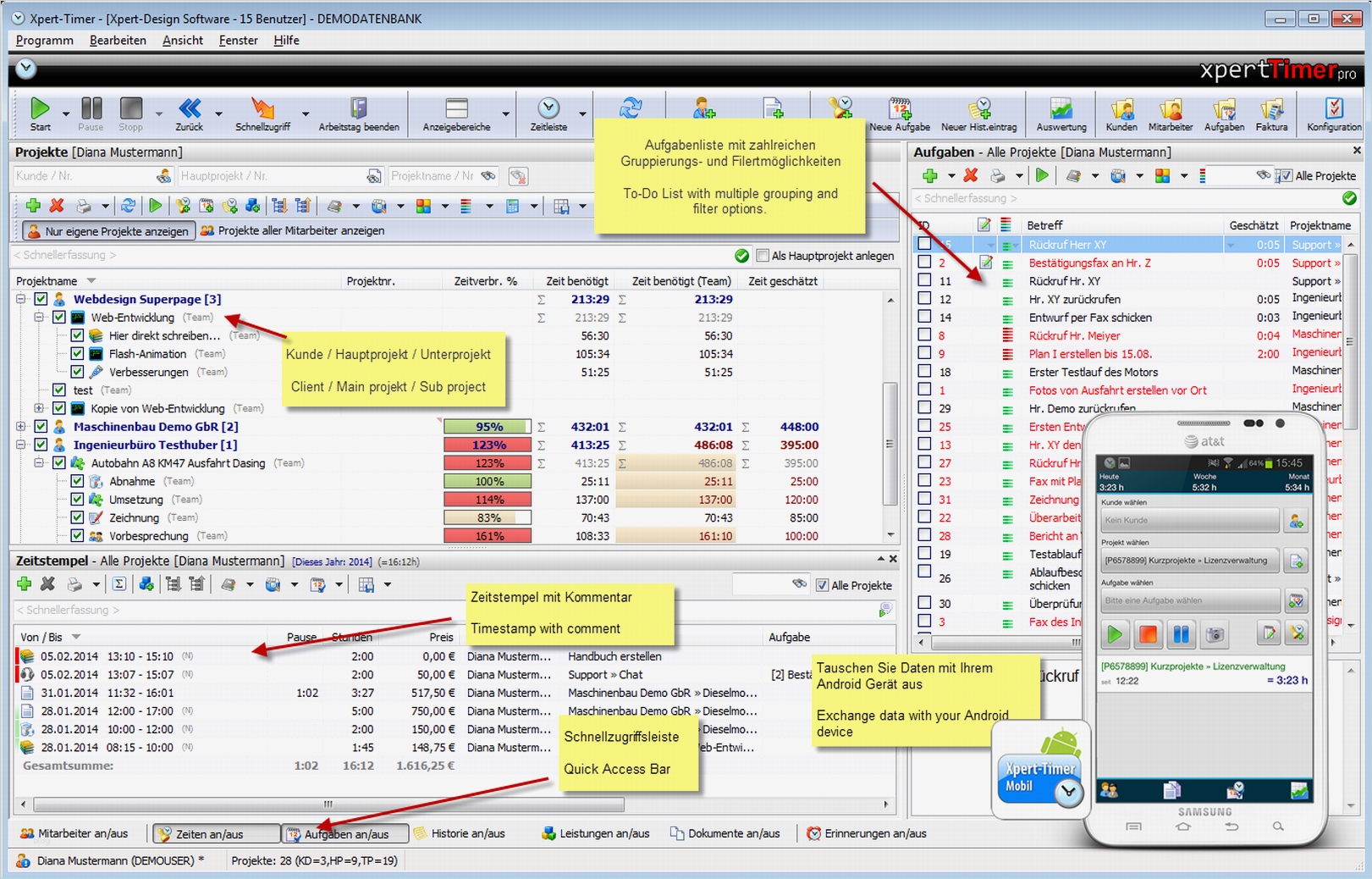Open Schnellzugriff via its lightning icon
Screen dimensions: 1372x879
(x=262, y=108)
